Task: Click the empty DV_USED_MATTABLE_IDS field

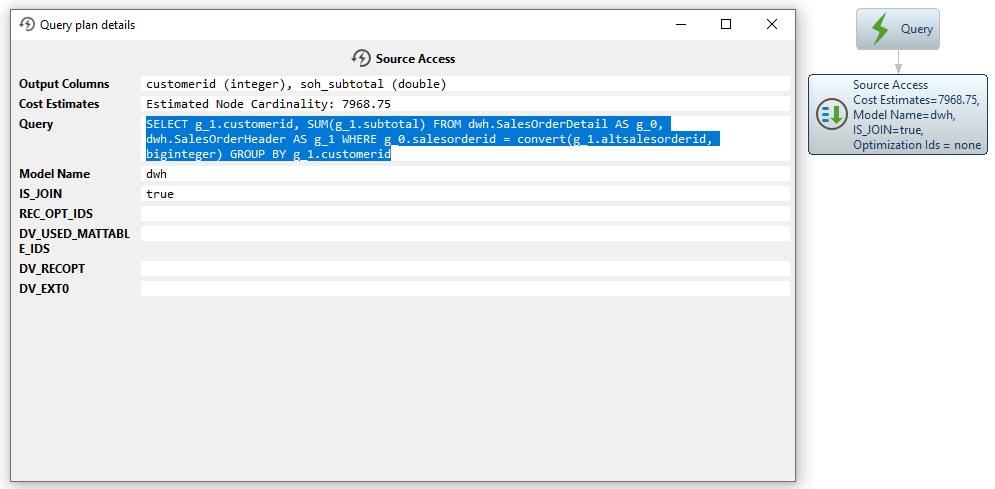Action: pyautogui.click(x=465, y=234)
